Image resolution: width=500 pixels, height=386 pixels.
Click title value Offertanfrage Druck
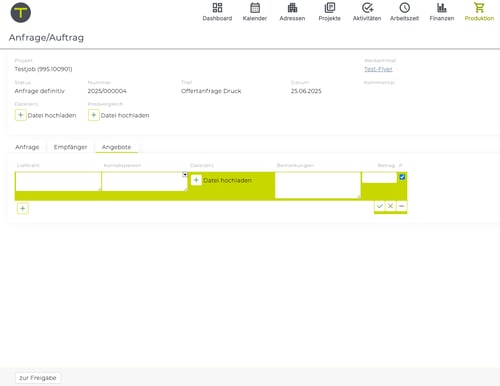pos(211,91)
